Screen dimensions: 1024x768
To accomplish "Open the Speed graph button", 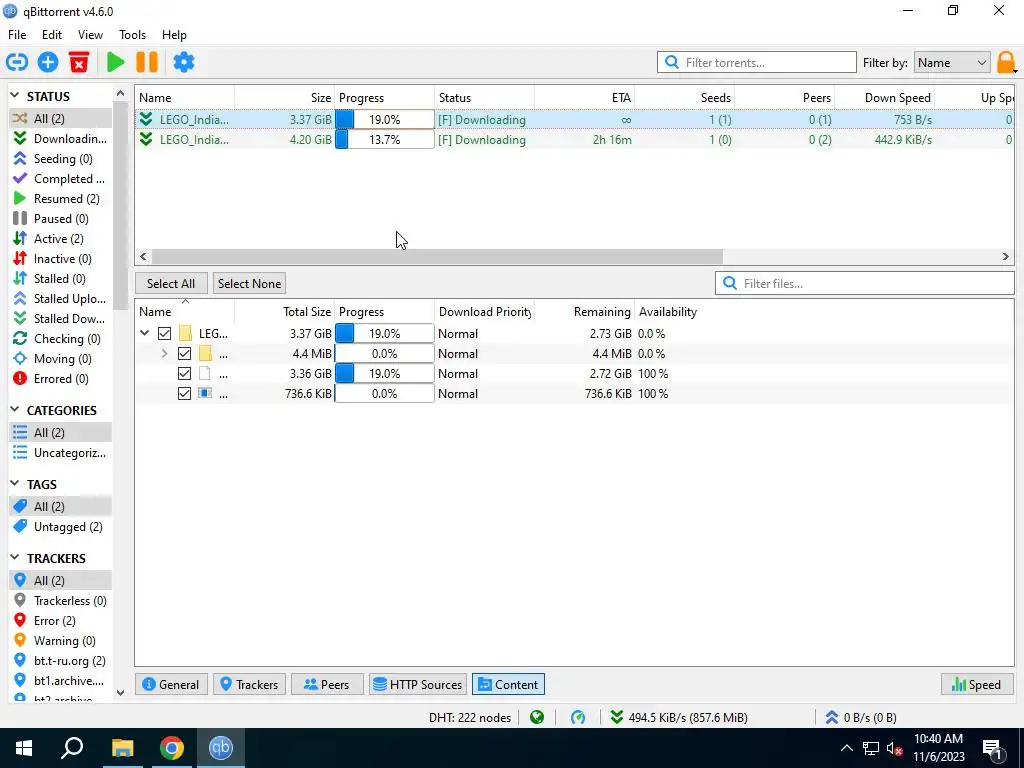I will 977,684.
